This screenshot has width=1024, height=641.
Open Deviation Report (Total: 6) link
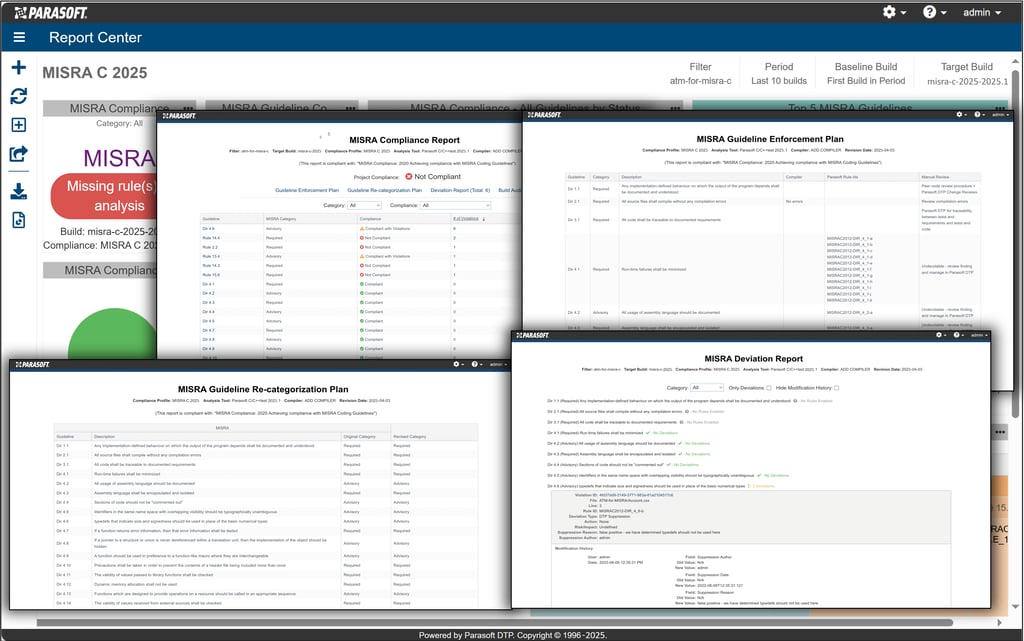point(460,190)
